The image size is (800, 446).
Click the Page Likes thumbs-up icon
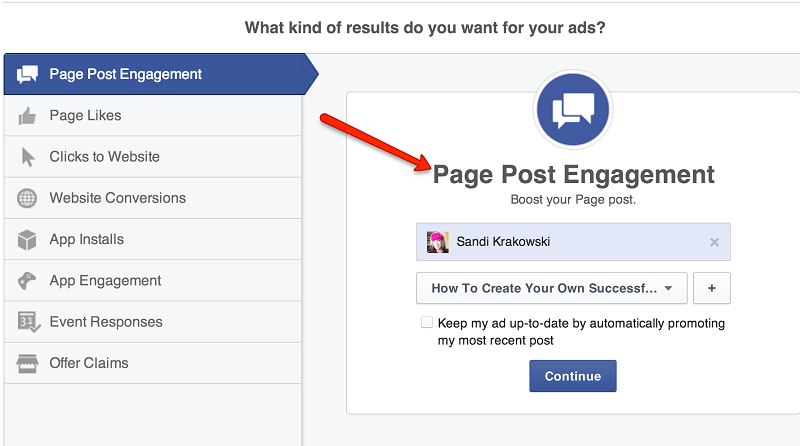[x=27, y=116]
